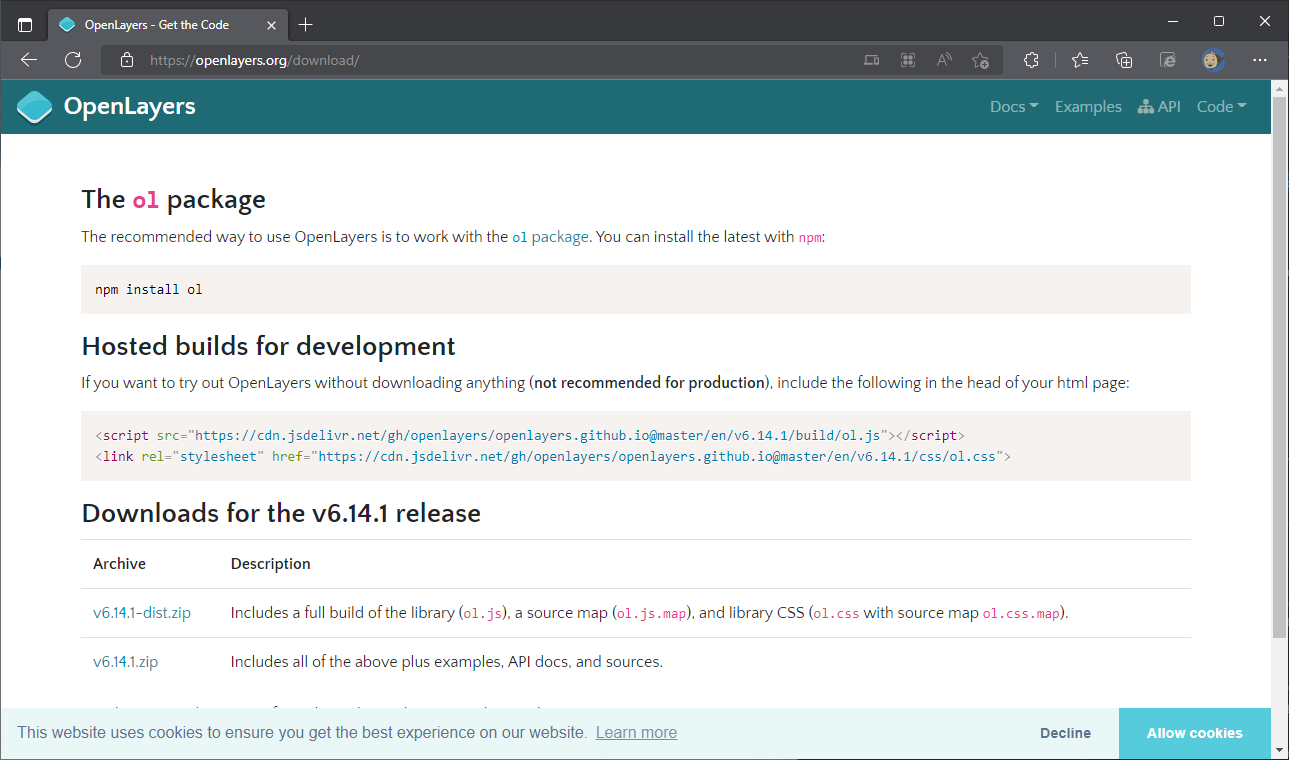
Task: Click Allow cookies button
Action: click(x=1195, y=733)
